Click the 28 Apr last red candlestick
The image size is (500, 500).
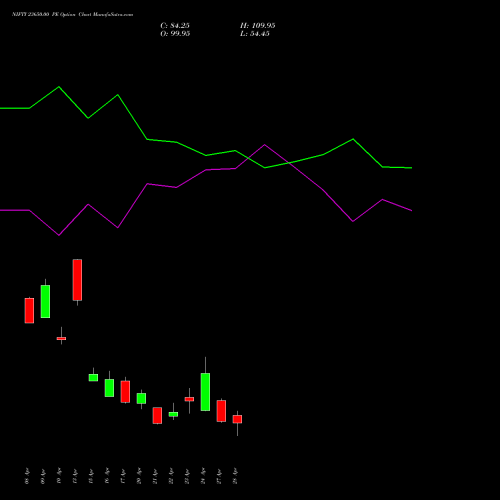(237, 419)
